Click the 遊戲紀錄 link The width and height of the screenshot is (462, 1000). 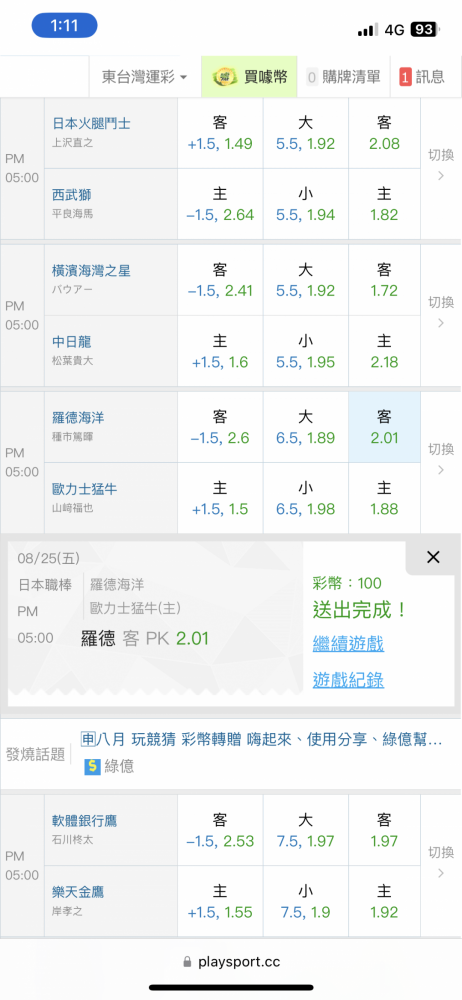tap(348, 680)
